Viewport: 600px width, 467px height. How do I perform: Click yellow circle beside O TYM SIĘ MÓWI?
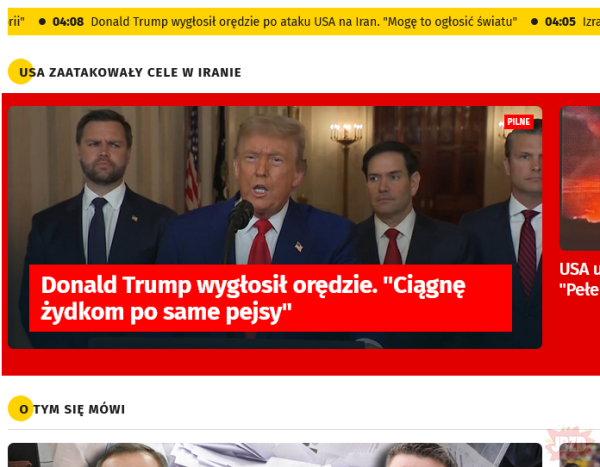coord(21,408)
